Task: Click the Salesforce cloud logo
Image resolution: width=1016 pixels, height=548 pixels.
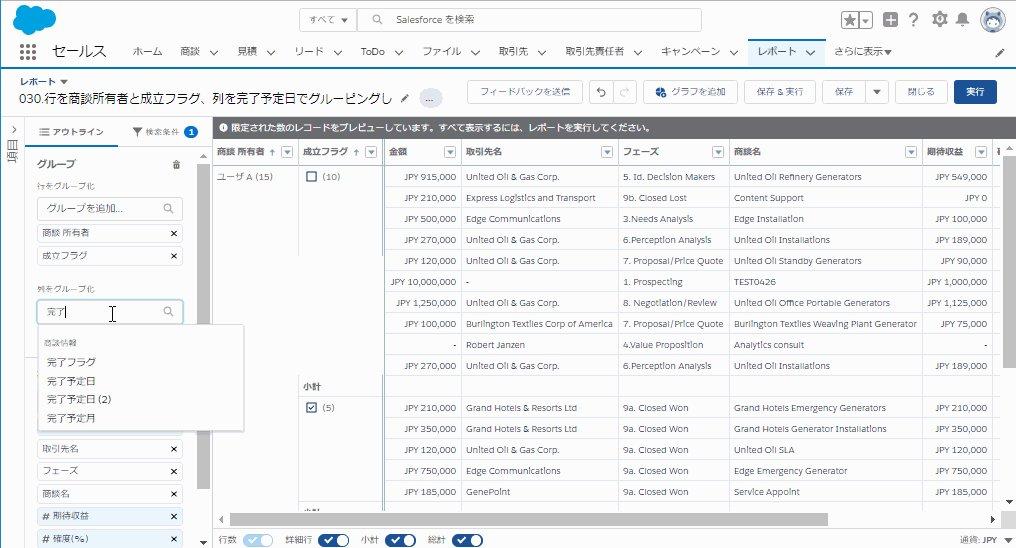Action: click(x=34, y=19)
